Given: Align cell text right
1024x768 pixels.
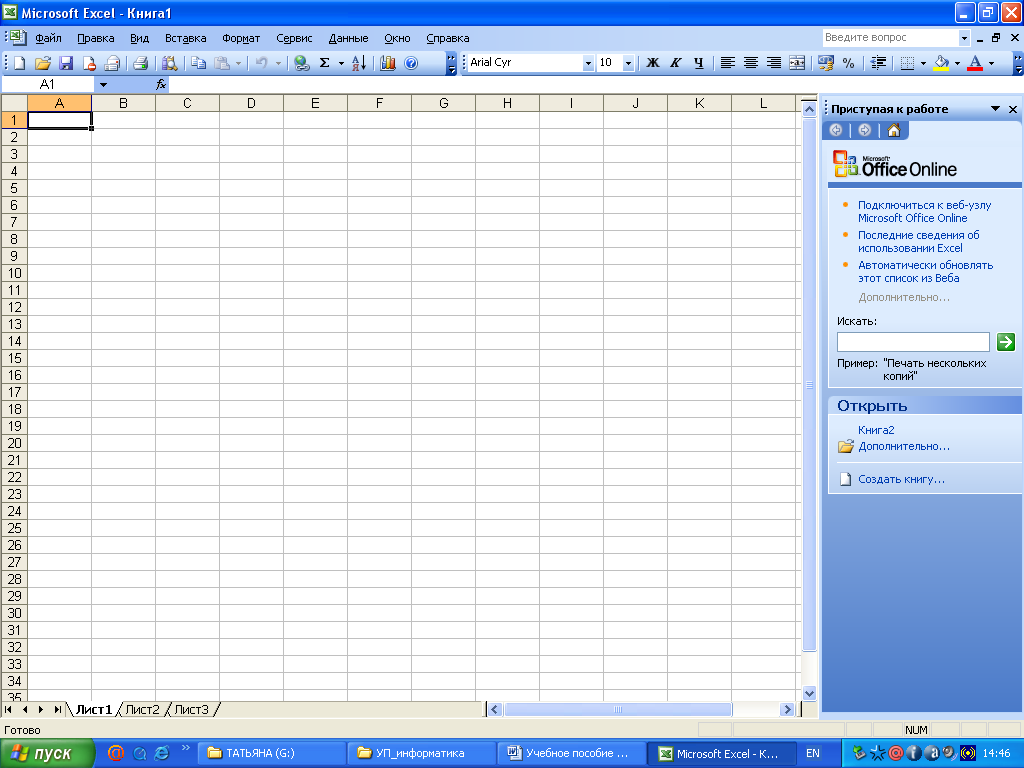Looking at the screenshot, I should click(774, 63).
